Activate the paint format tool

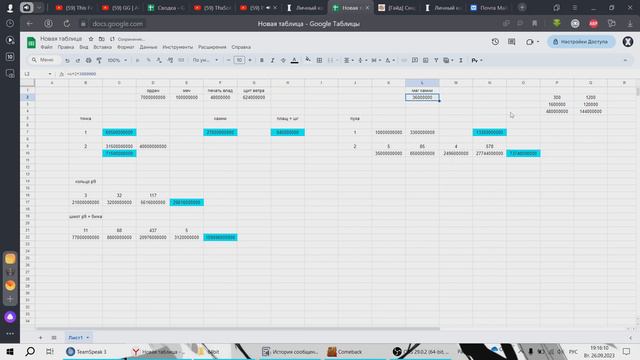(x=99, y=60)
